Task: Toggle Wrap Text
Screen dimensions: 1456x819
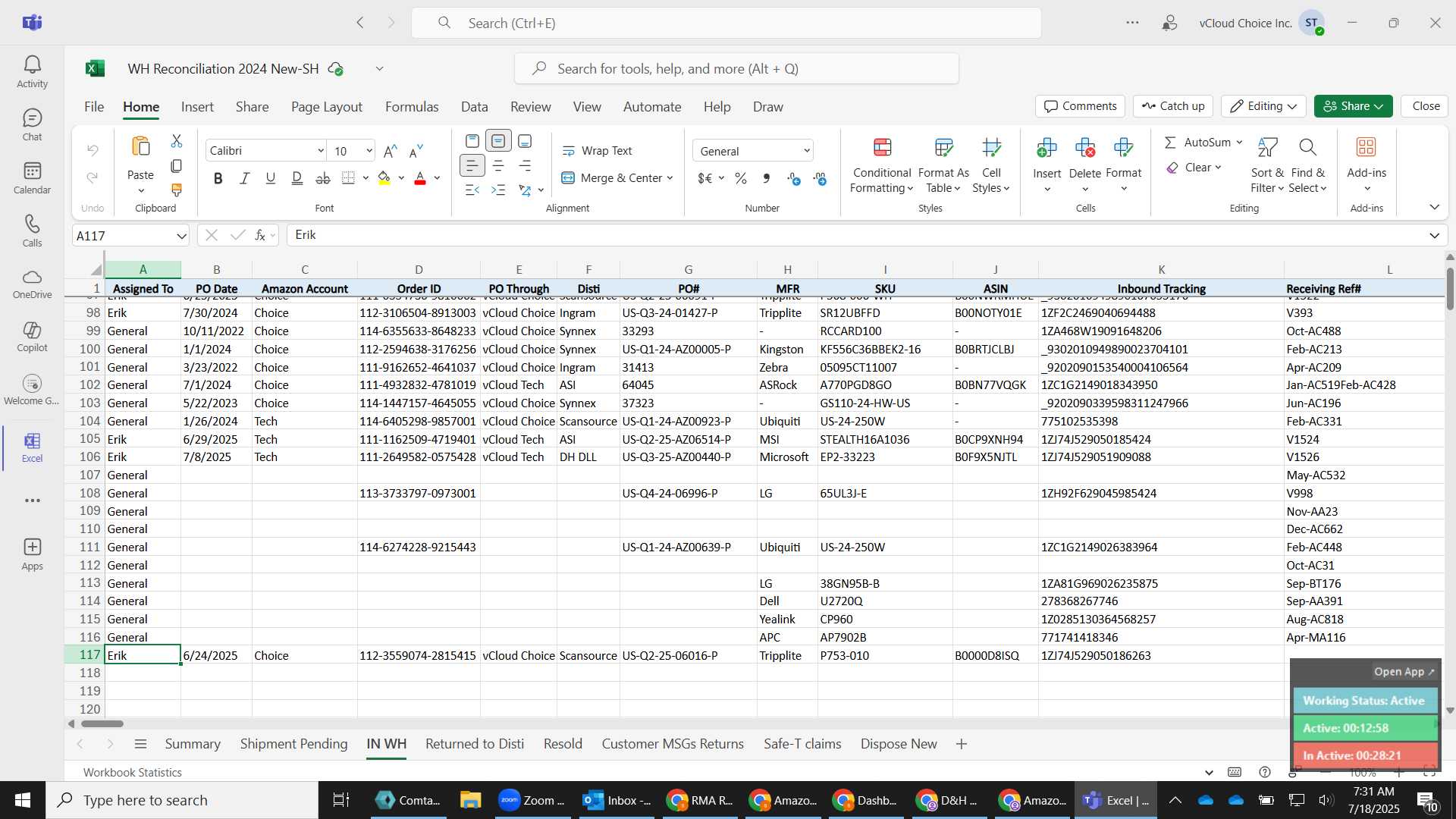Action: 597,151
